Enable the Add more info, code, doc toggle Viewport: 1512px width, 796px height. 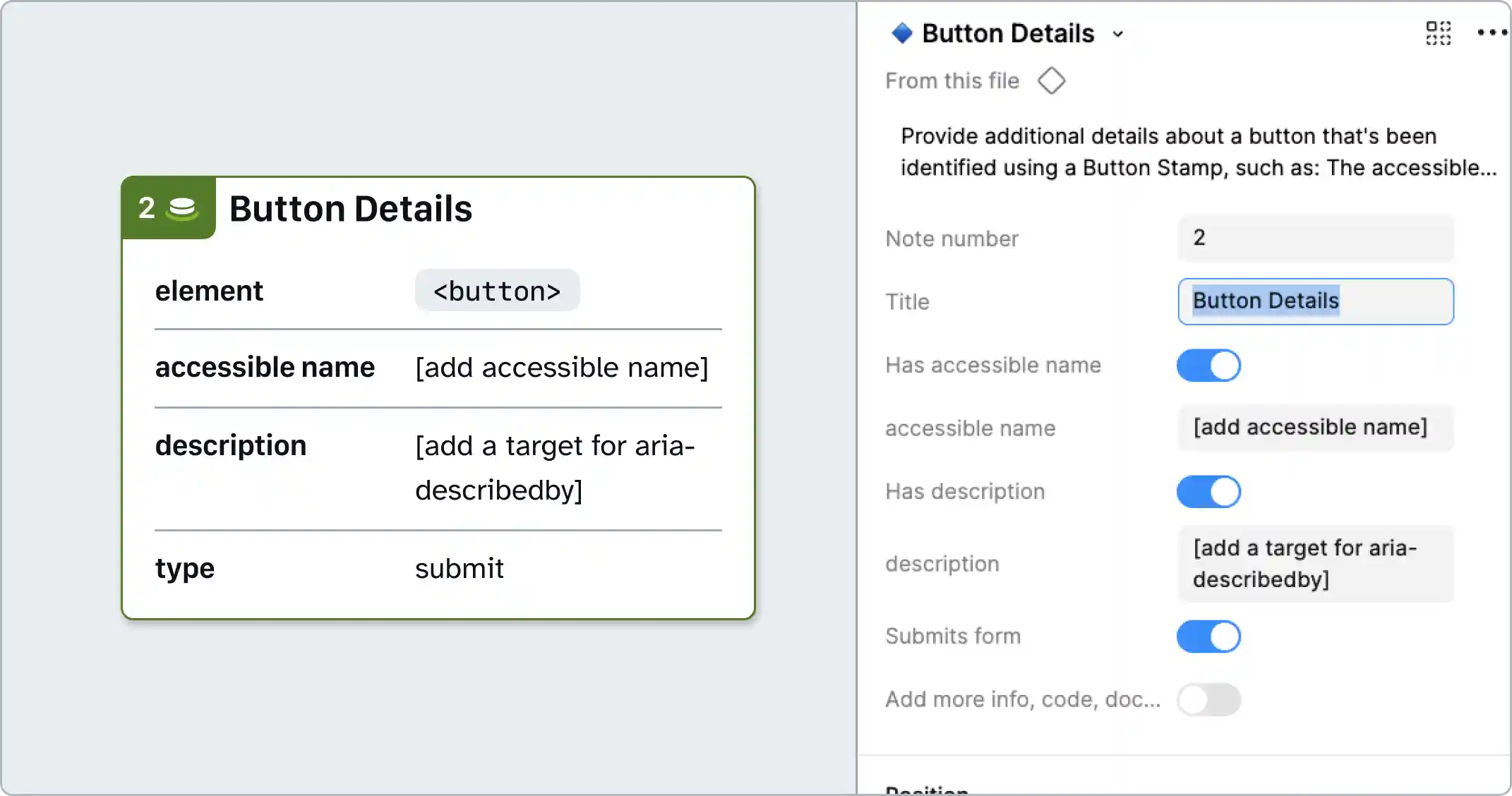[x=1209, y=699]
